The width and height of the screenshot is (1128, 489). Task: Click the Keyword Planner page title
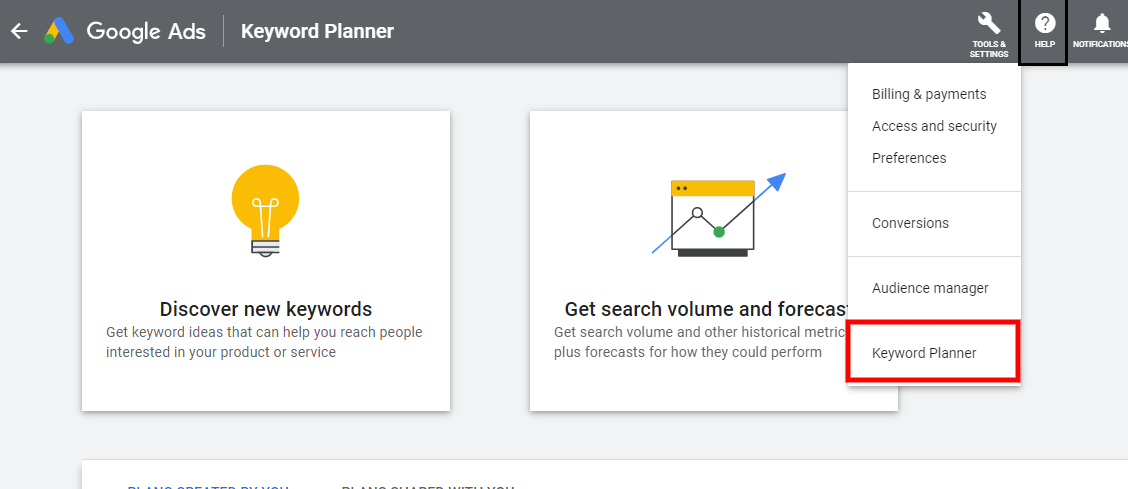tap(317, 32)
